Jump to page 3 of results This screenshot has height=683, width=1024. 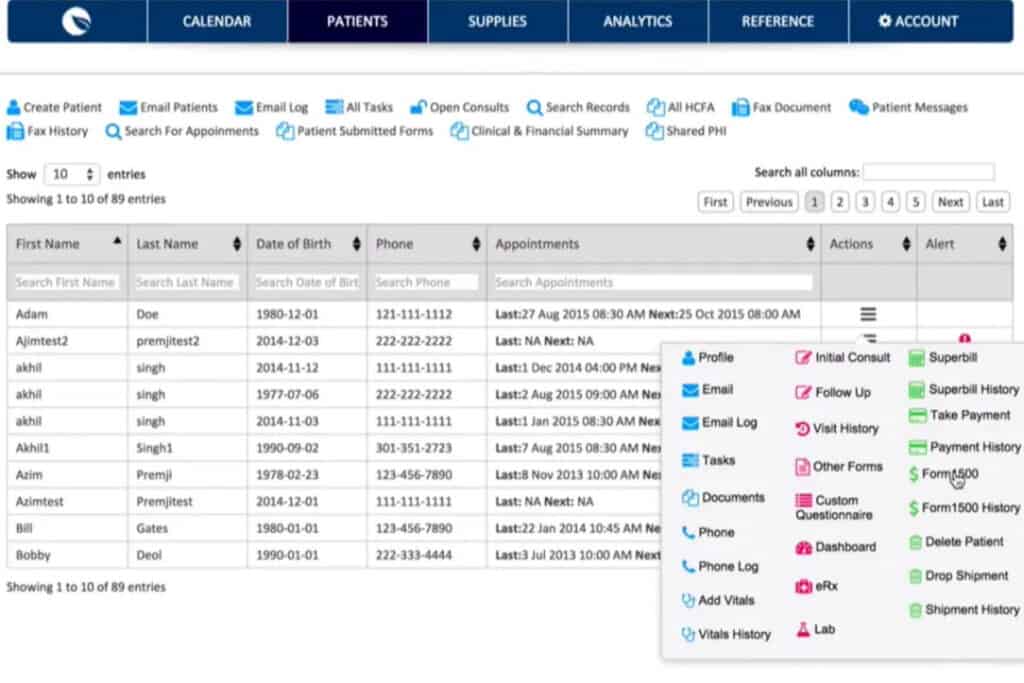(865, 202)
